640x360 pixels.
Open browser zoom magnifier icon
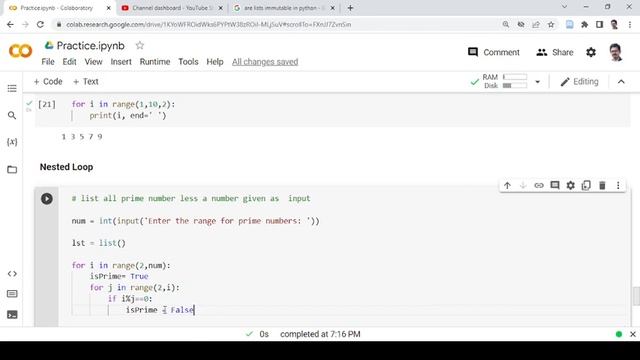(x=506, y=24)
